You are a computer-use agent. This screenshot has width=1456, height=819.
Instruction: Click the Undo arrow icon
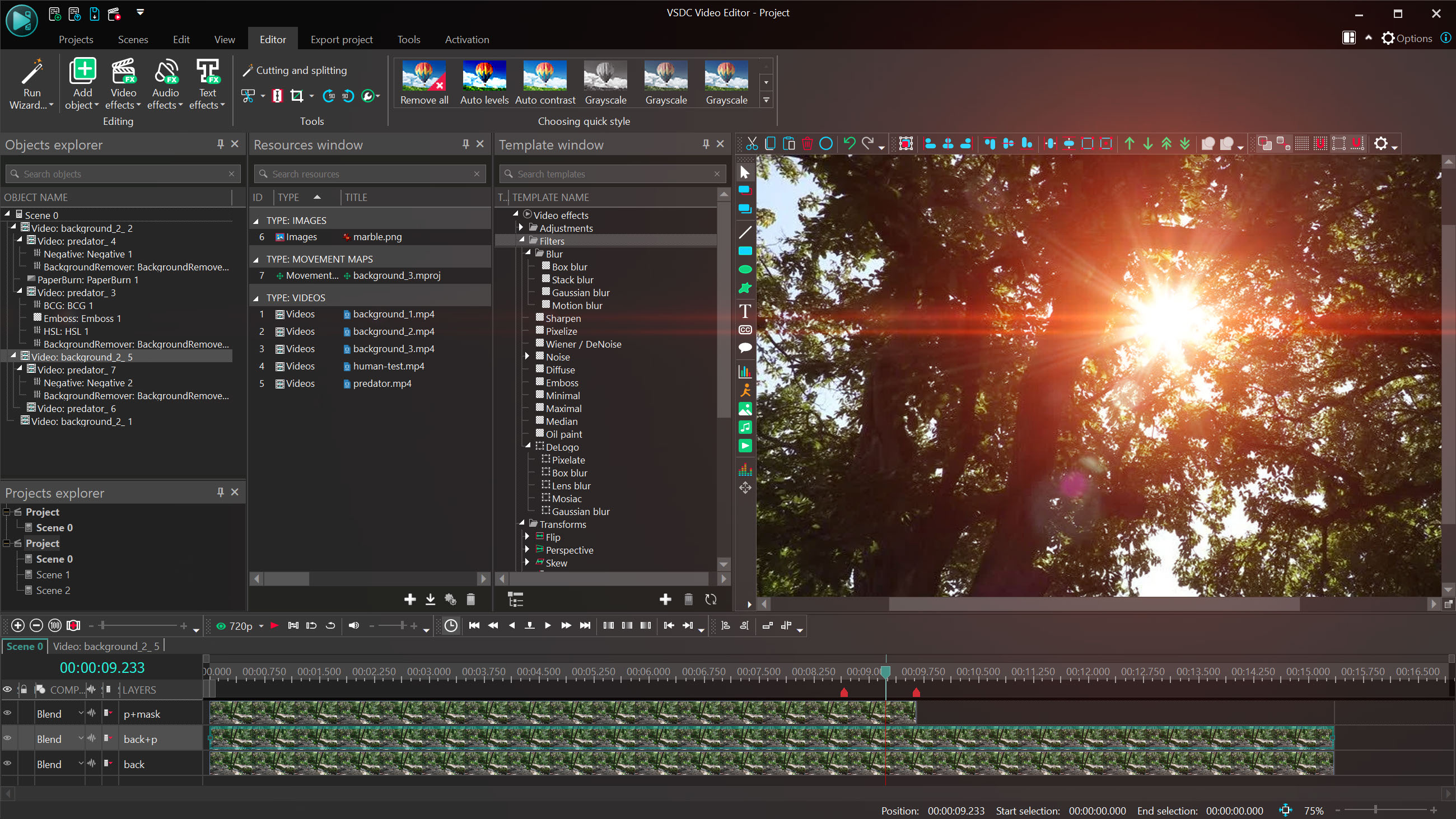click(x=848, y=143)
